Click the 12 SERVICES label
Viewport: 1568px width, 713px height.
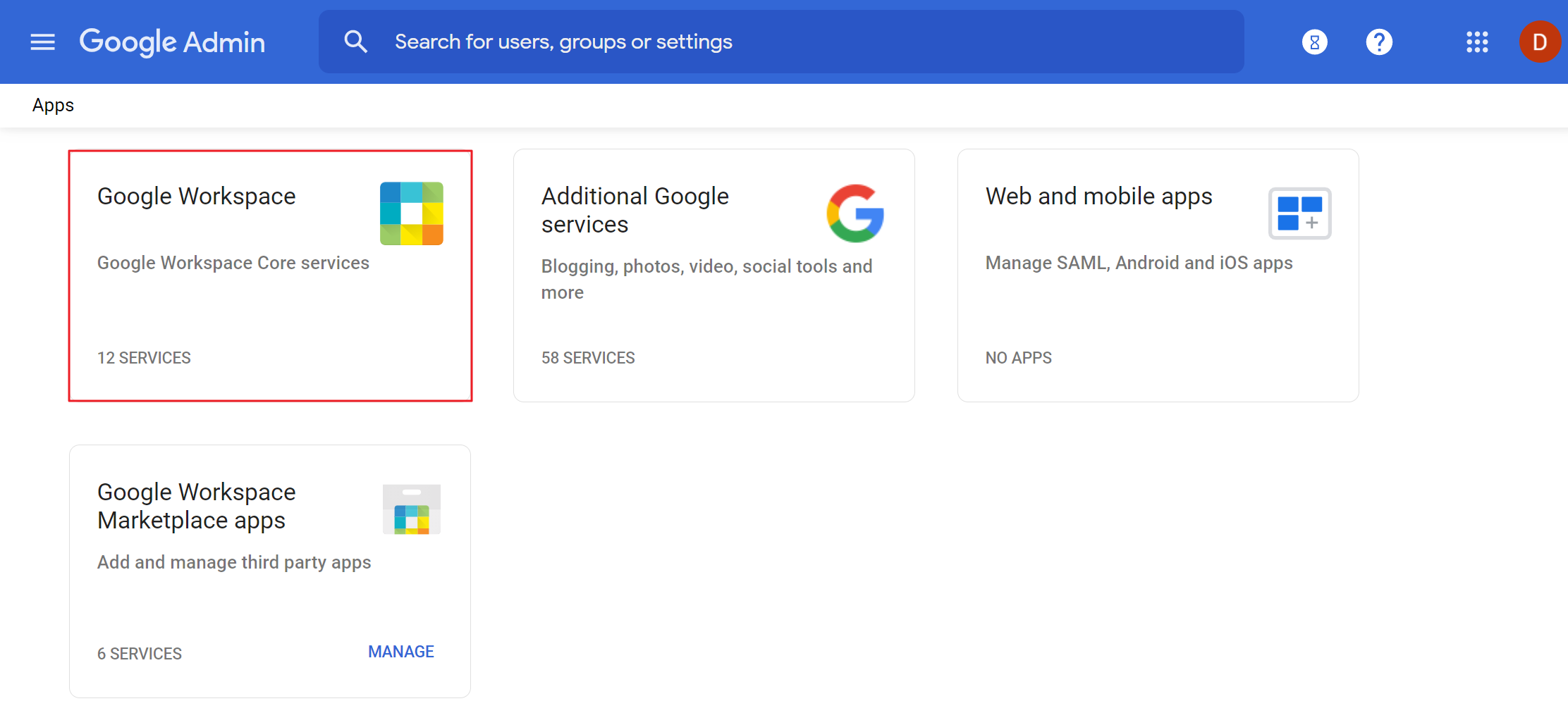coord(144,358)
